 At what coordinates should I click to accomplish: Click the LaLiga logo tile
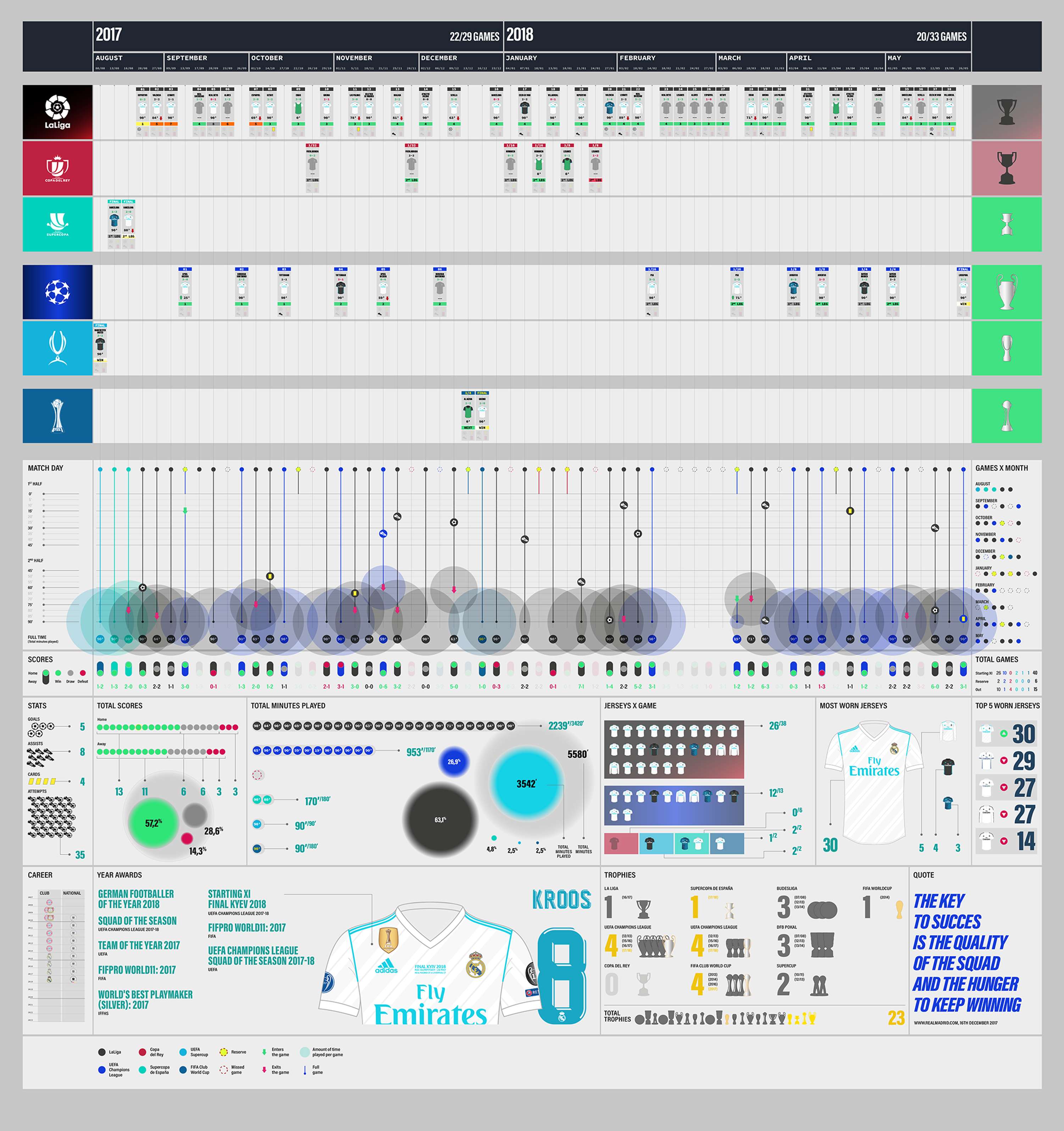click(x=57, y=112)
